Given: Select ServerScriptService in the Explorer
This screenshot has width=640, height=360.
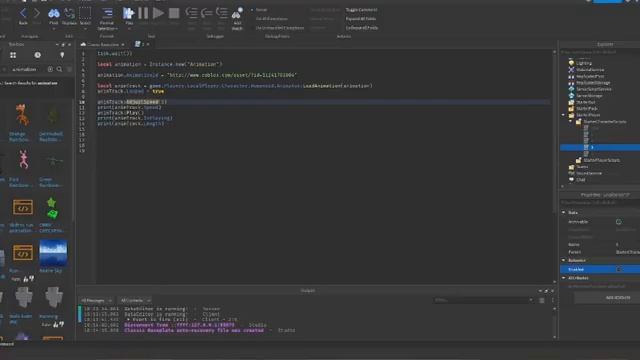Looking at the screenshot, I should [x=594, y=89].
